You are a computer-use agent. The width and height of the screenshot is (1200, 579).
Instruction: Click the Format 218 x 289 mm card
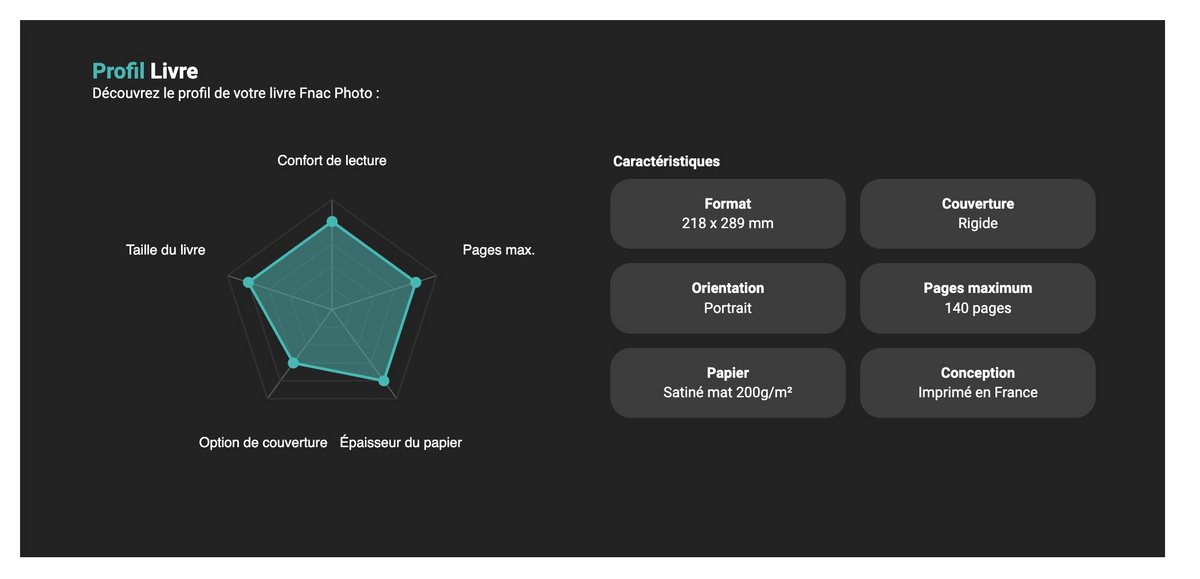tap(727, 214)
